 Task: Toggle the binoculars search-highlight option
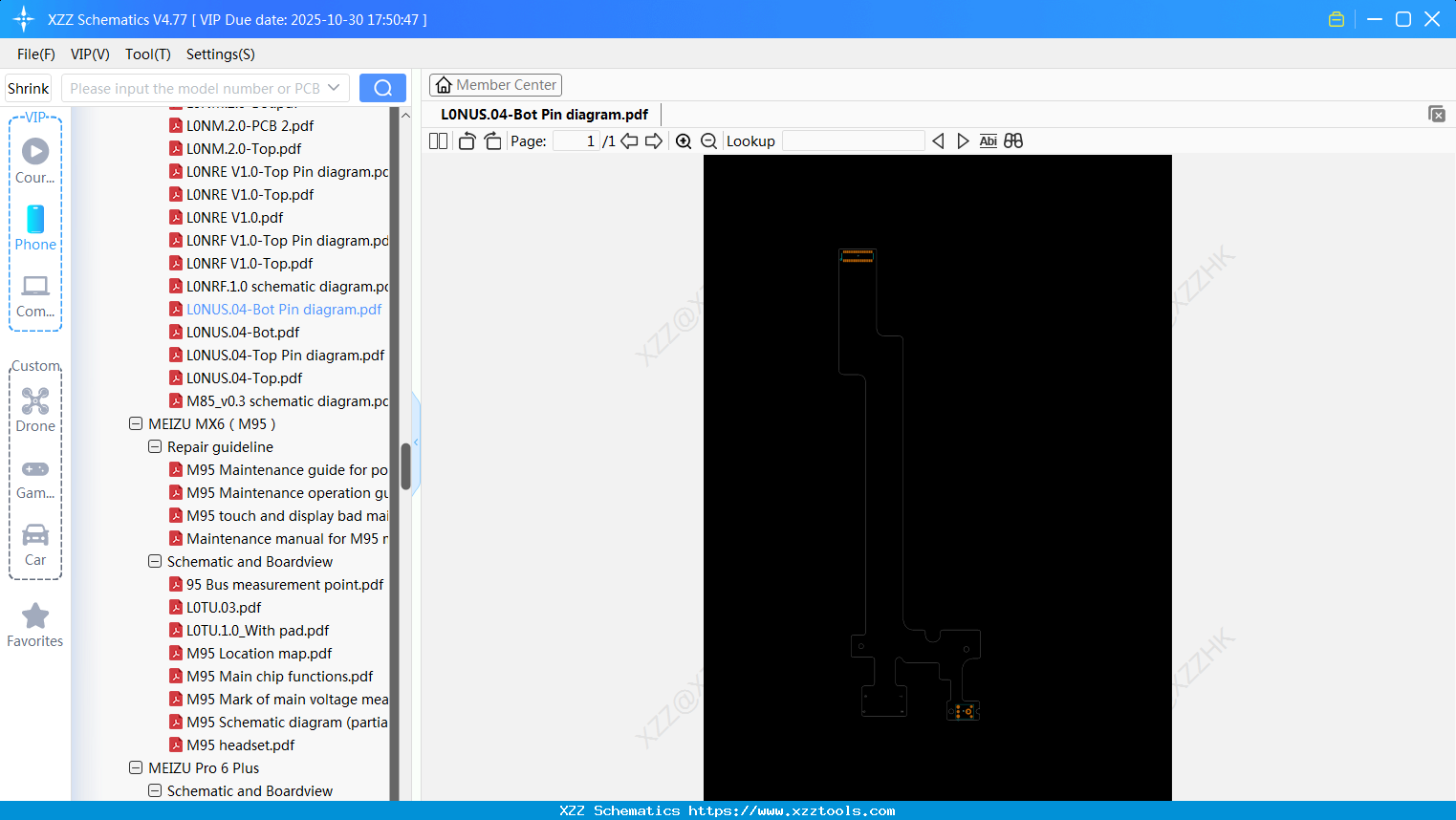coord(1012,140)
